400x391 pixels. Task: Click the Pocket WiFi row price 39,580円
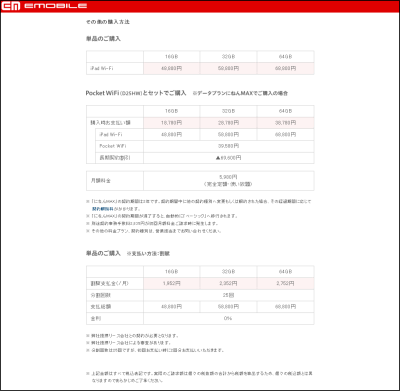click(229, 146)
